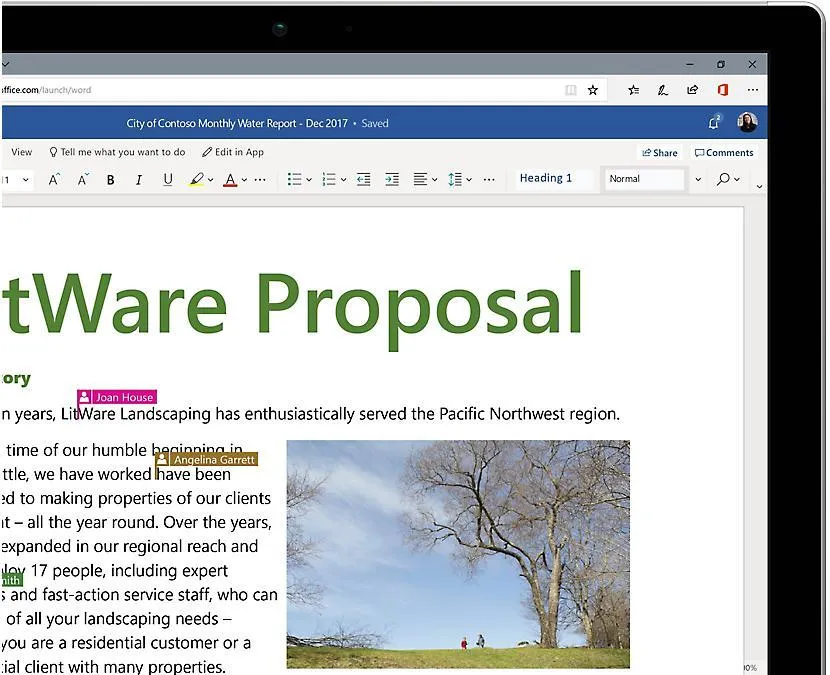Open browser Settings and more menu
This screenshot has width=830, height=675.
pos(753,90)
